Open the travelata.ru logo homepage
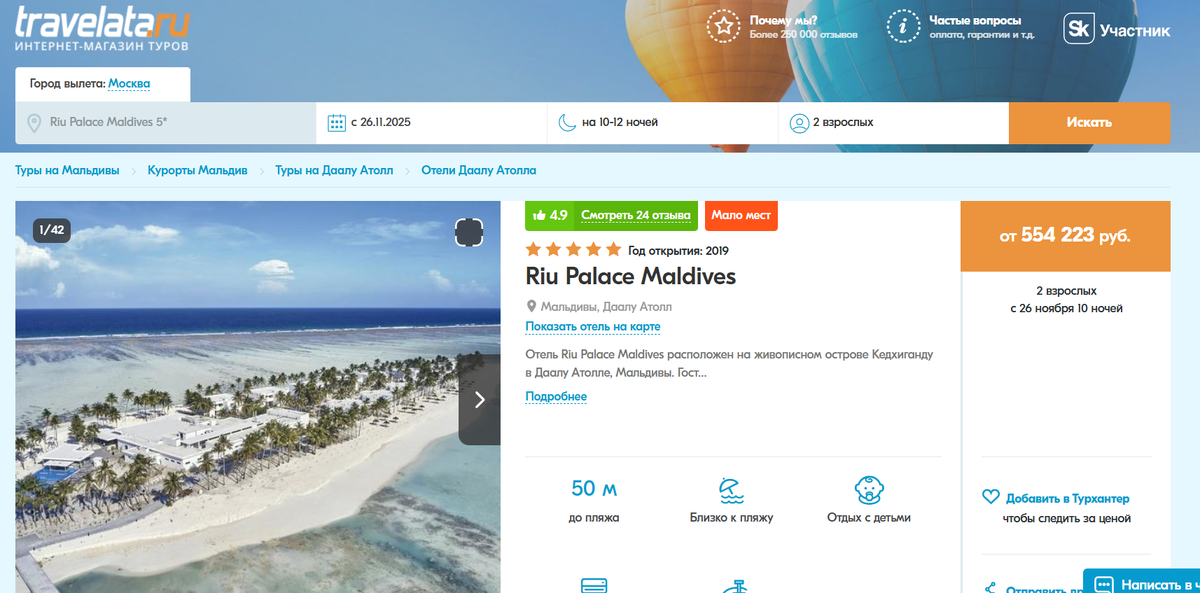This screenshot has height=593, width=1200. pos(102,28)
